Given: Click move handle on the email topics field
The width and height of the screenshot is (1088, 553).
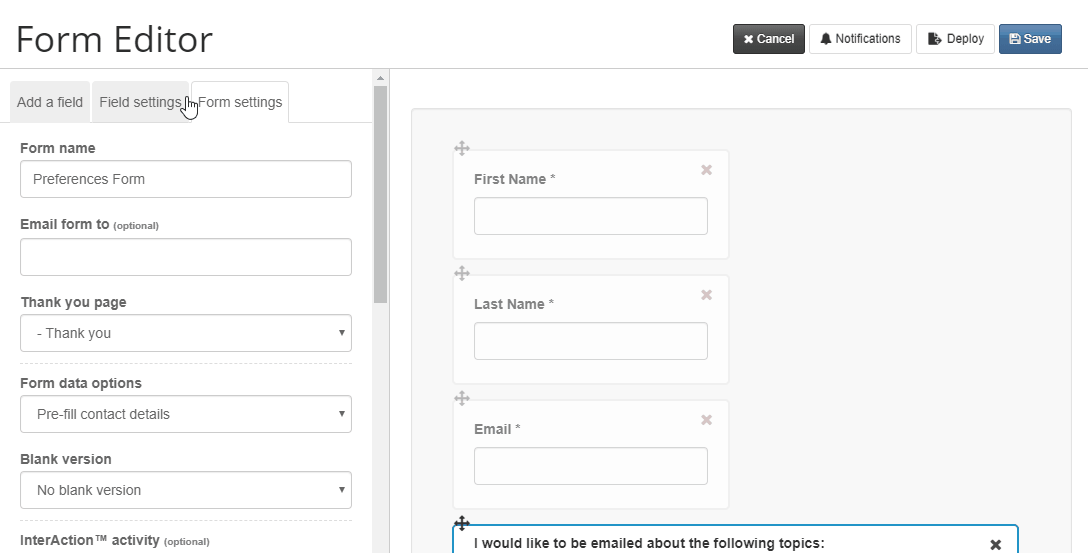Looking at the screenshot, I should pyautogui.click(x=462, y=522).
